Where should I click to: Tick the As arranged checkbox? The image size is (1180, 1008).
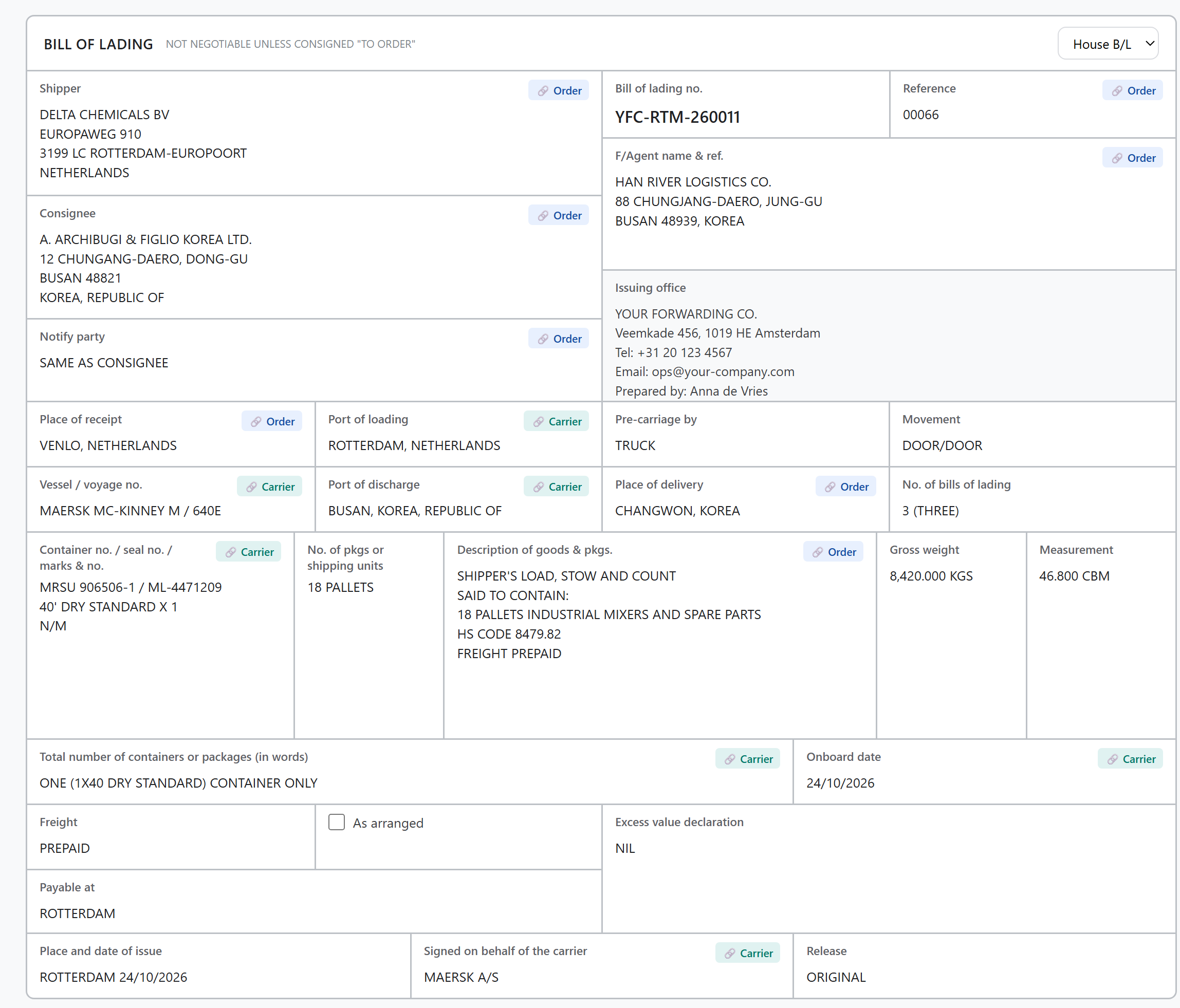coord(337,822)
